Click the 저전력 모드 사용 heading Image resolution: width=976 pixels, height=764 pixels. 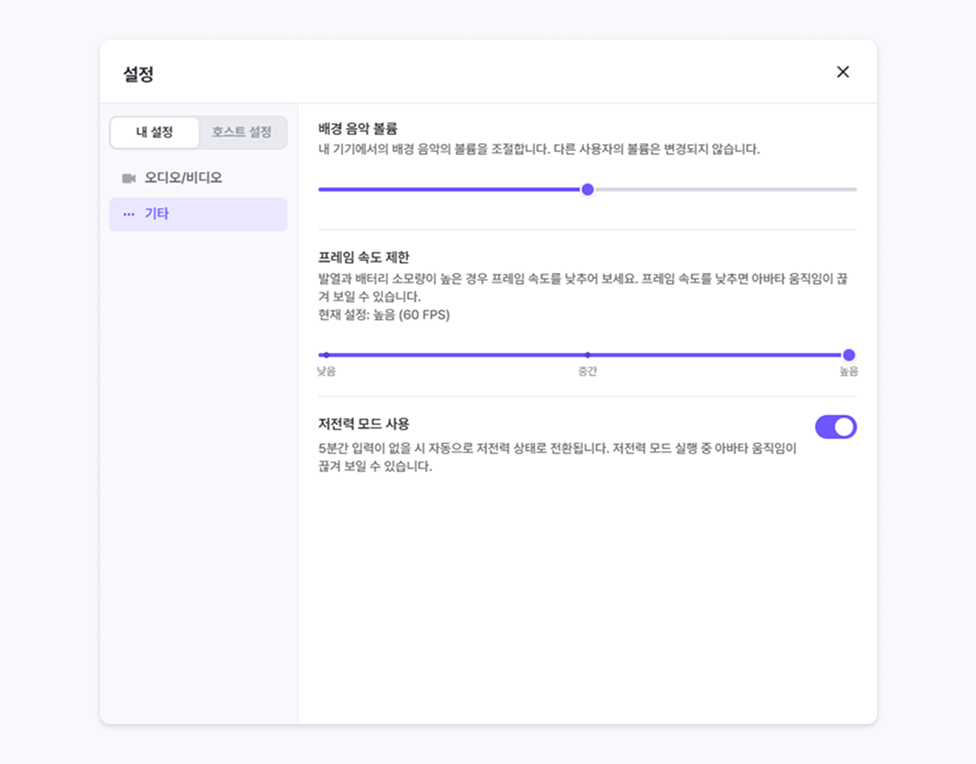coord(364,423)
